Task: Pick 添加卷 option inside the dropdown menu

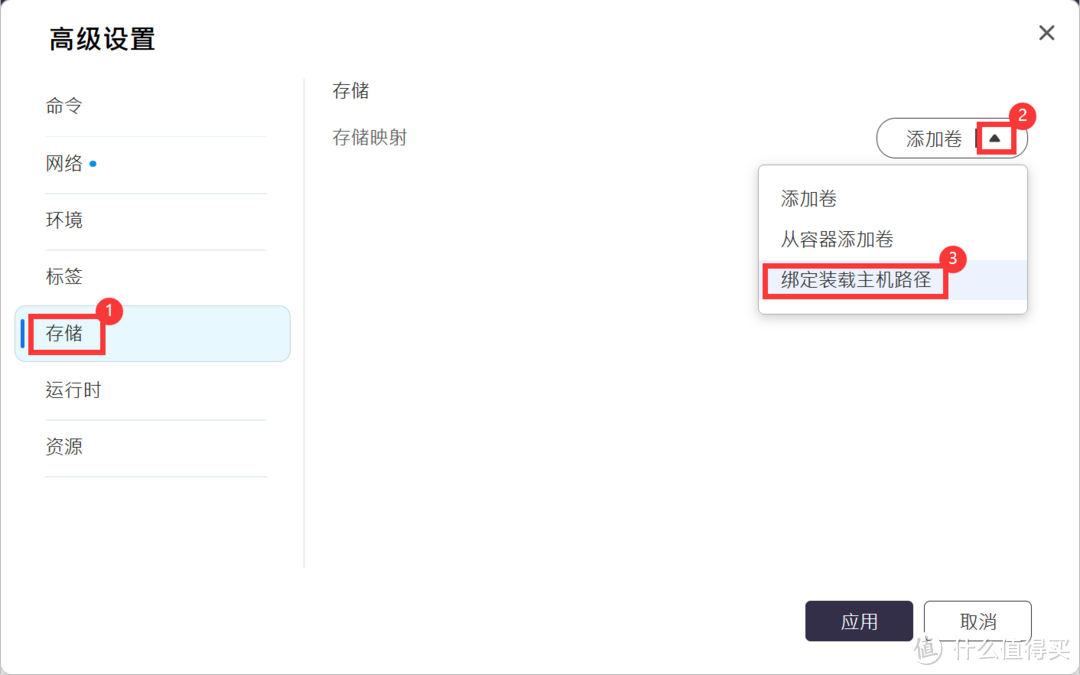Action: 807,198
